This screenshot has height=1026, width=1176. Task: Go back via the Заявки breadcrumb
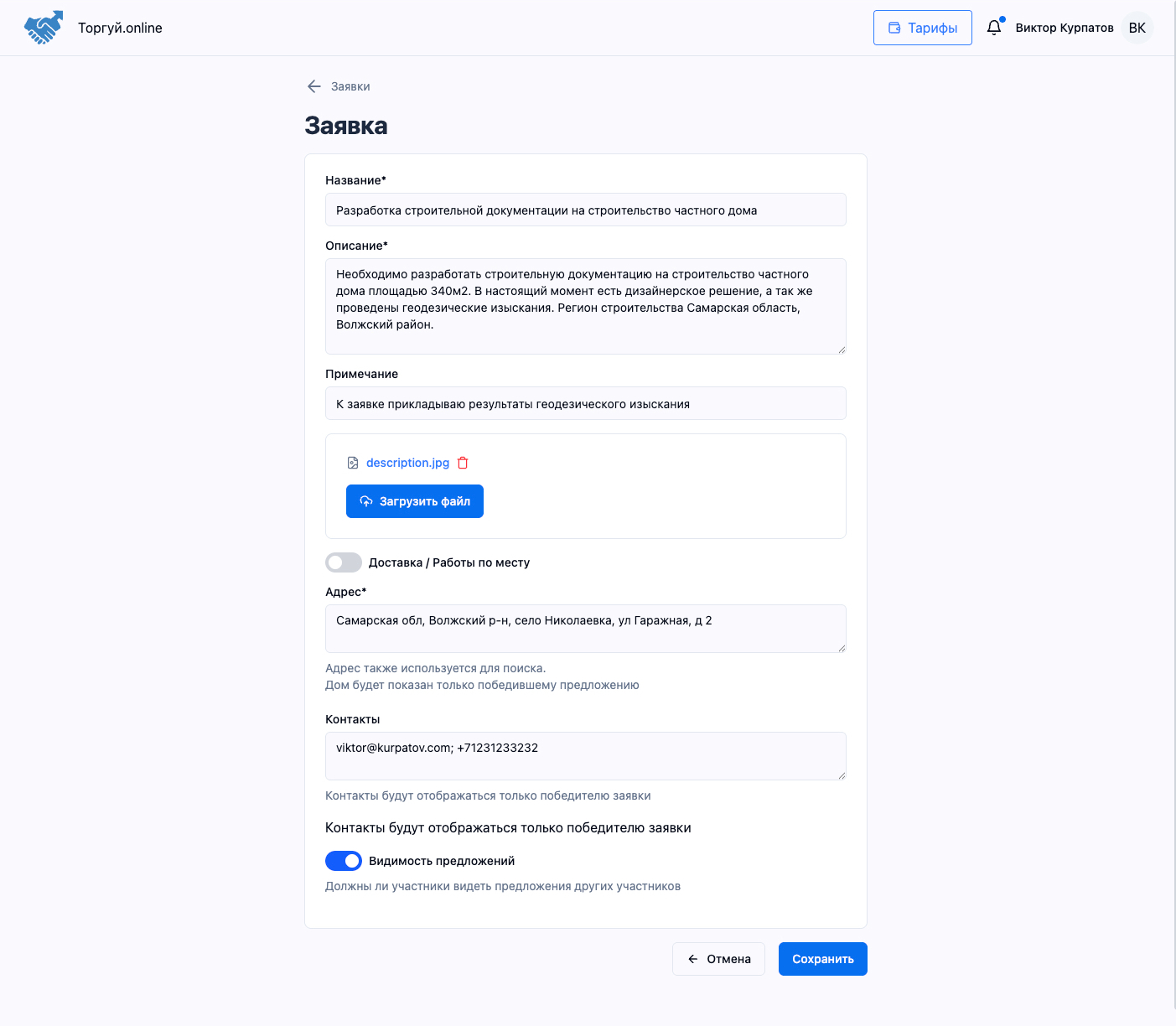[350, 86]
